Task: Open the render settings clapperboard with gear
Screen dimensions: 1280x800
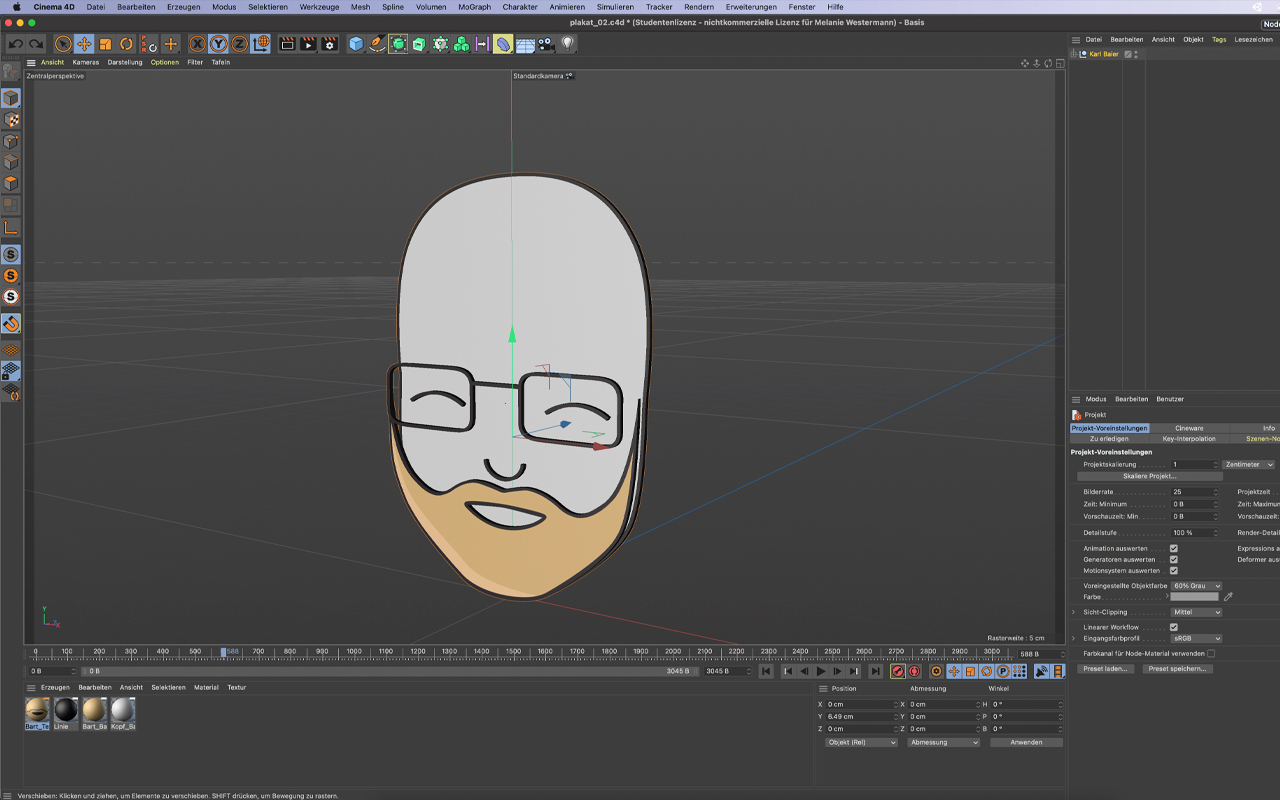Action: (329, 44)
